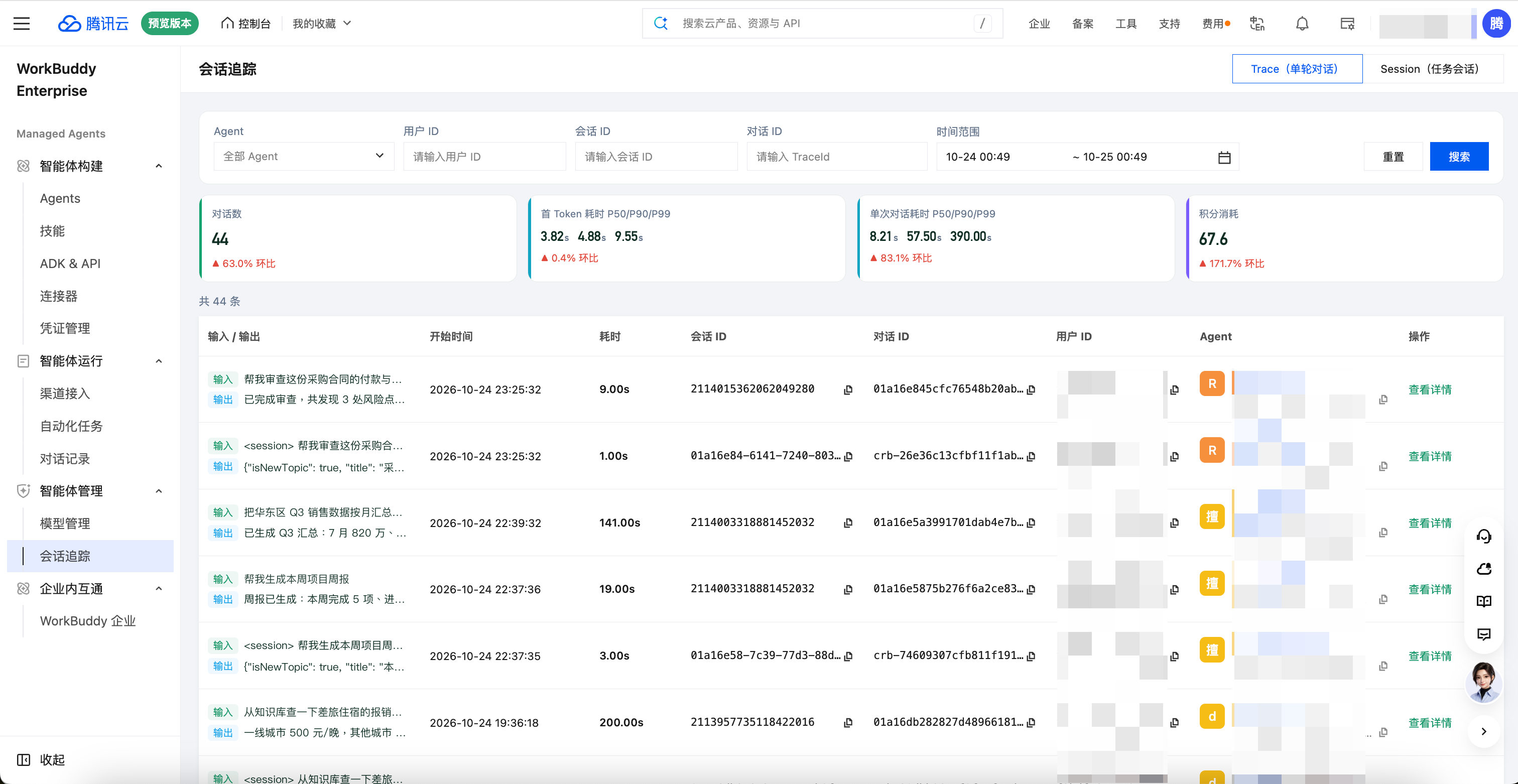Open 对话记录 in sidebar
The height and width of the screenshot is (784, 1518).
(65, 459)
